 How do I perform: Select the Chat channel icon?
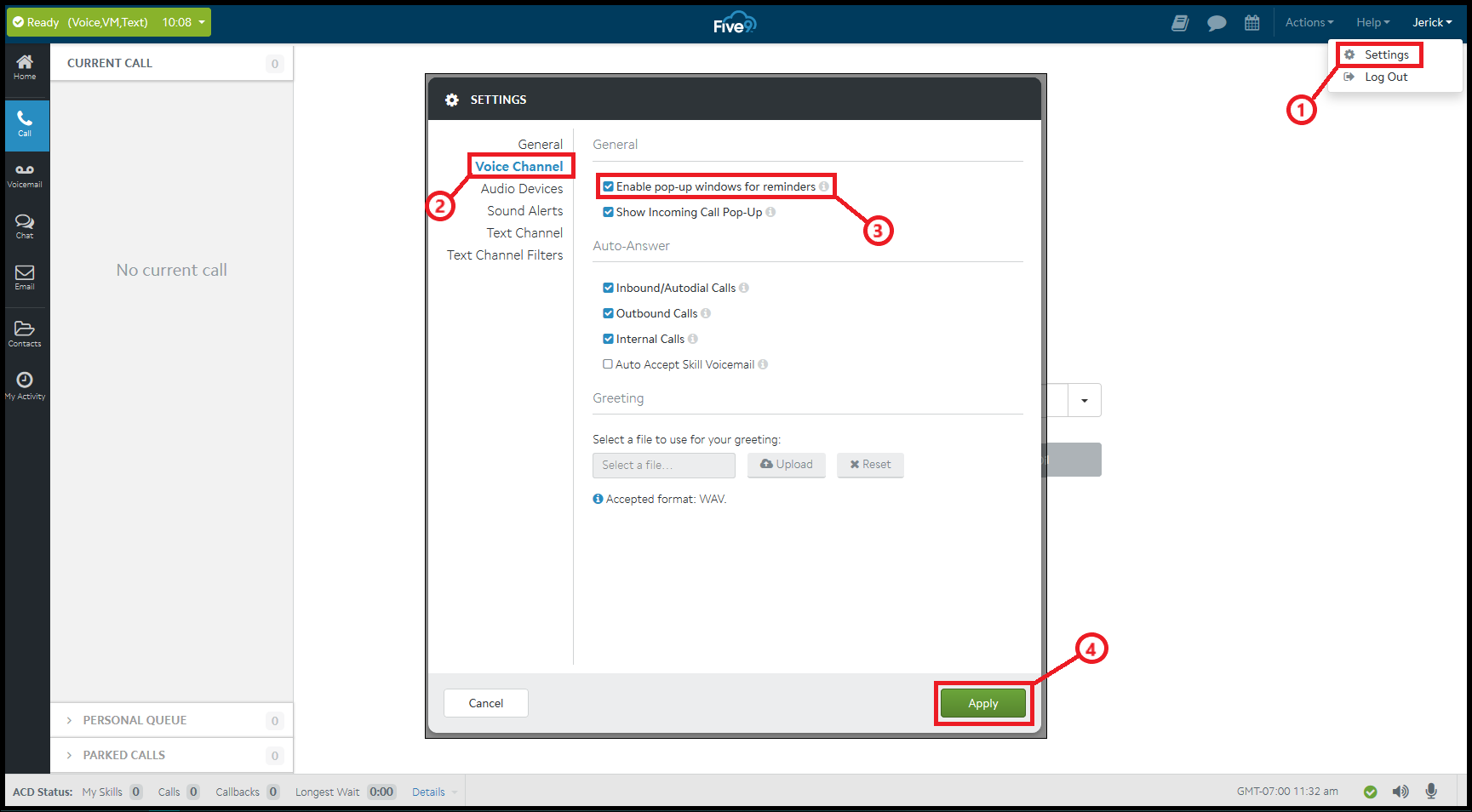(25, 225)
